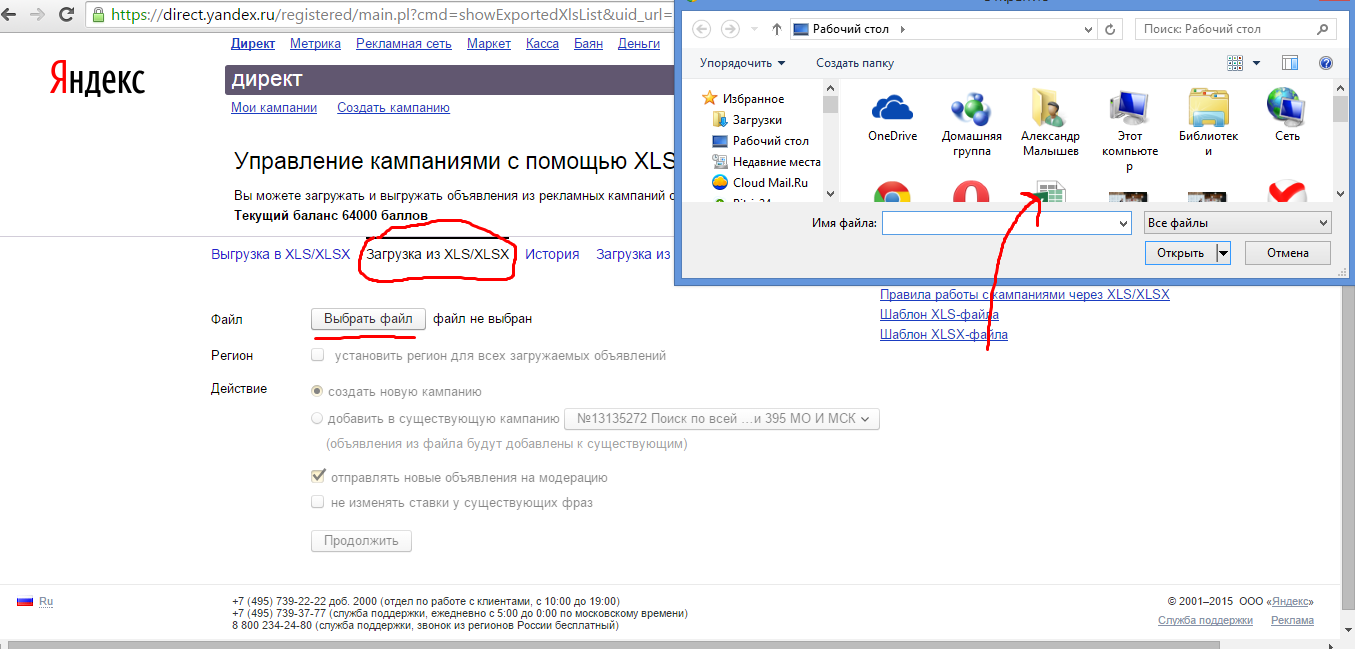Open the Рекламная сеть menu link
1355x649 pixels.
tap(404, 43)
